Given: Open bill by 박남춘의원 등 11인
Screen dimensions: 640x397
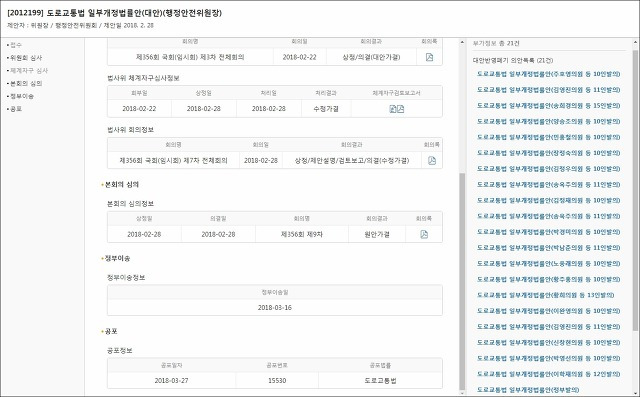Looking at the screenshot, I should pos(548,248).
